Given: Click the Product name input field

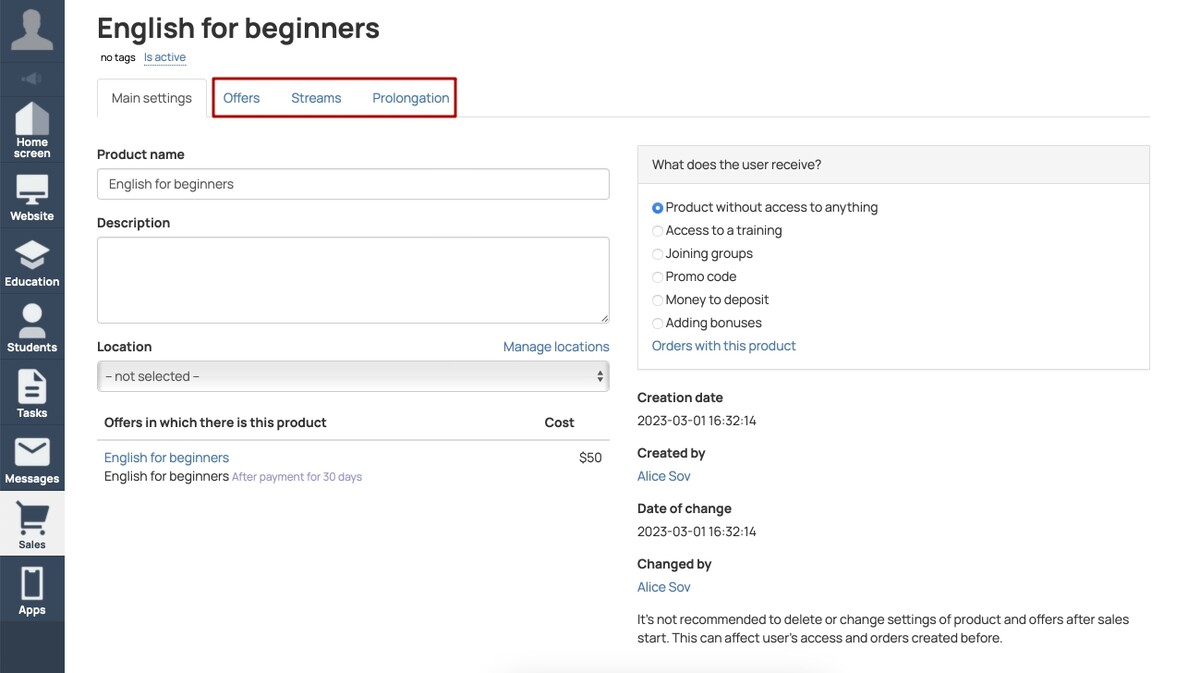Looking at the screenshot, I should click(x=353, y=184).
